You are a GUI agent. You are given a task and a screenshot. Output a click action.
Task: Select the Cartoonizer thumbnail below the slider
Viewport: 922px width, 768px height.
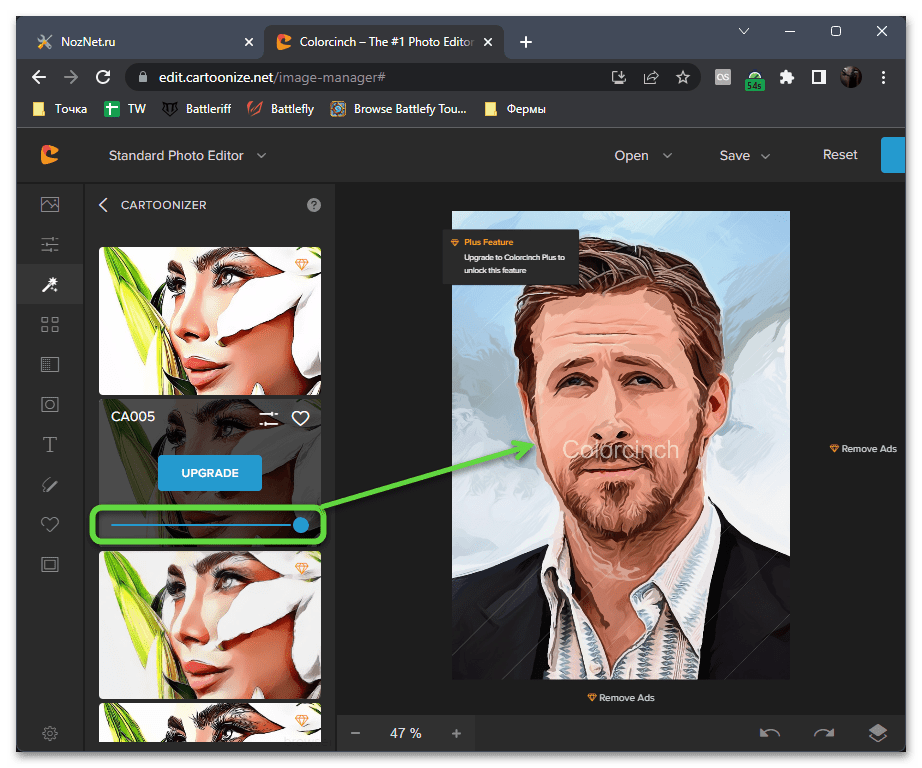coord(210,625)
